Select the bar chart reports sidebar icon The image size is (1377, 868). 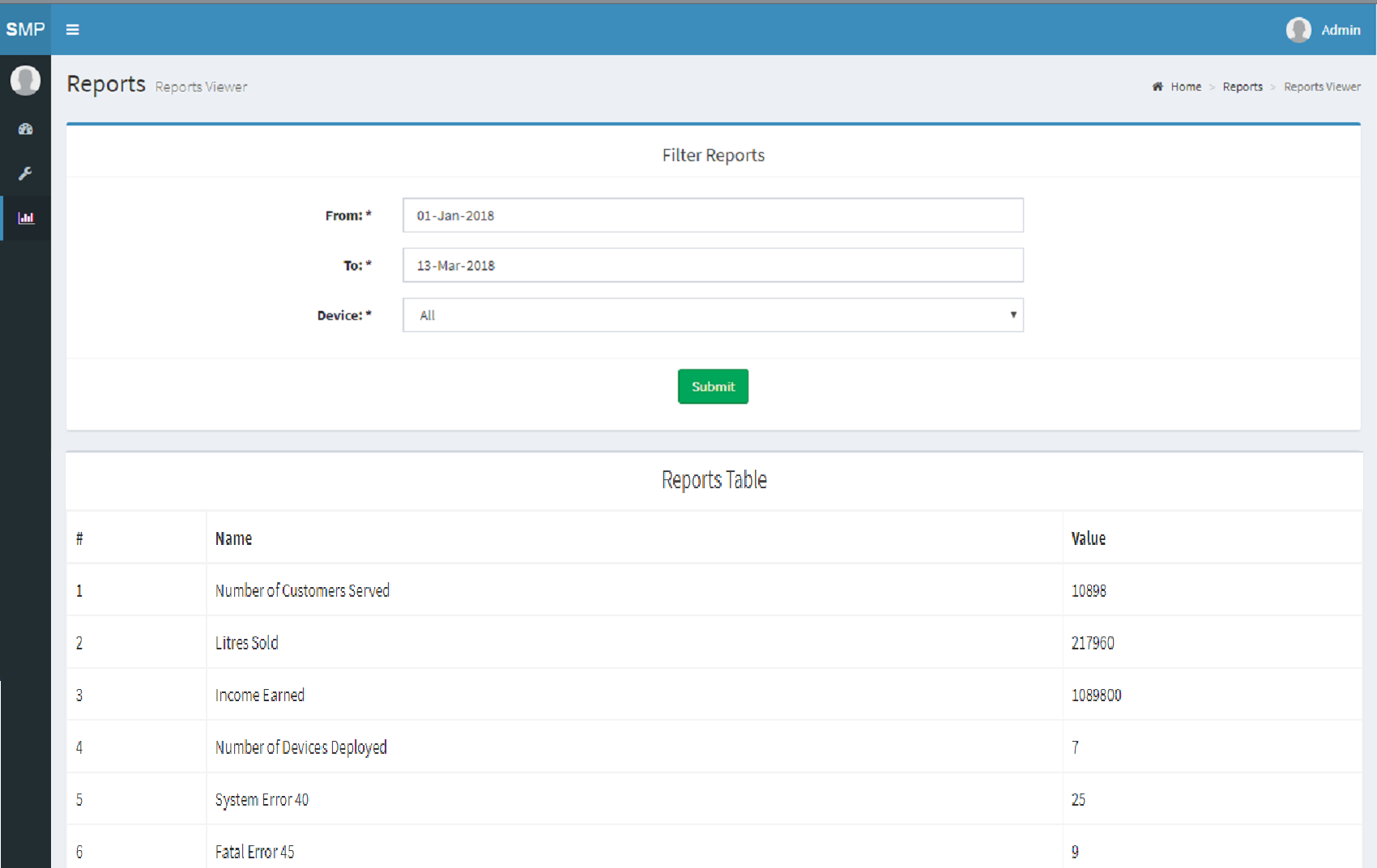[26, 218]
